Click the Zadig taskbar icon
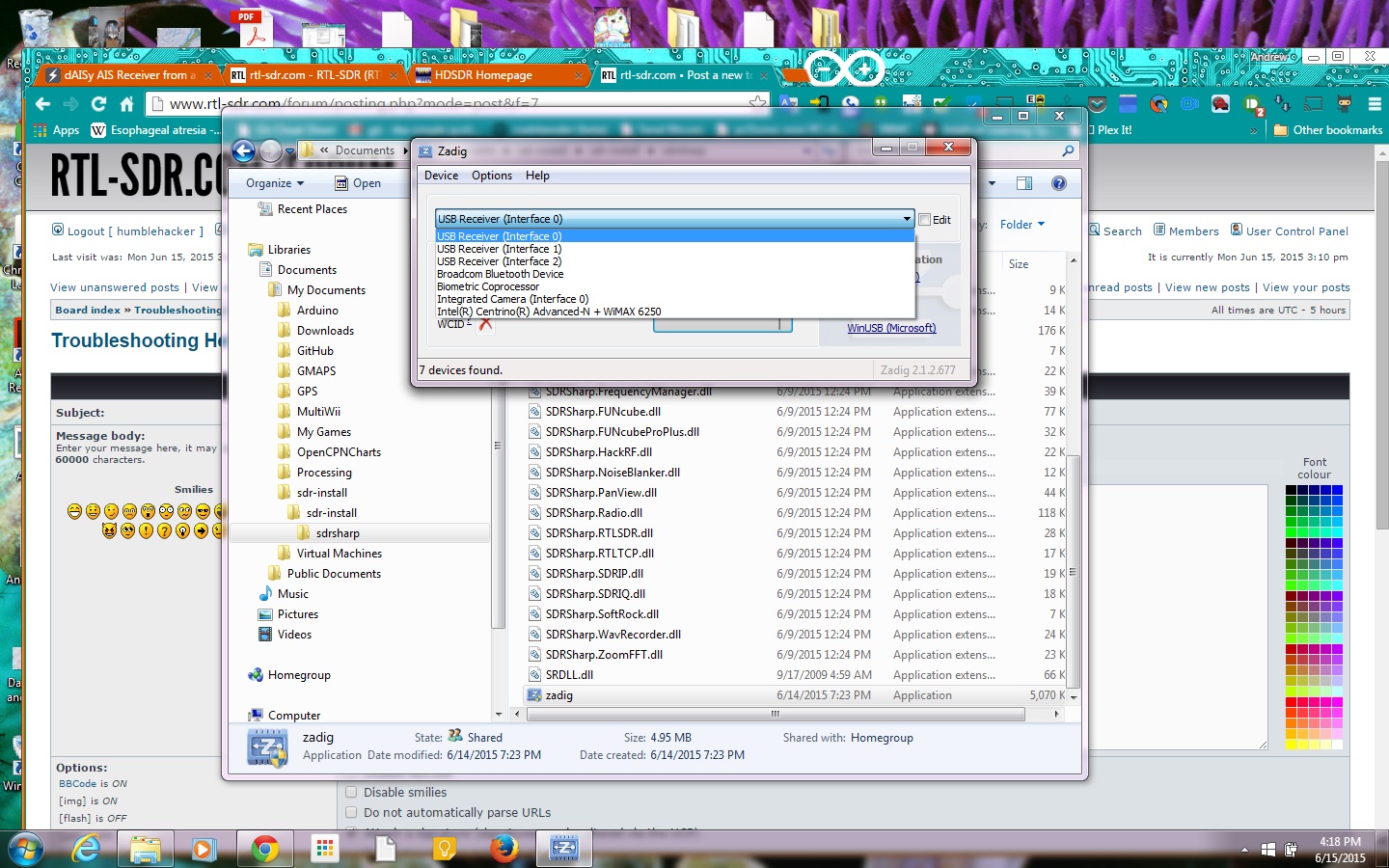 point(563,849)
